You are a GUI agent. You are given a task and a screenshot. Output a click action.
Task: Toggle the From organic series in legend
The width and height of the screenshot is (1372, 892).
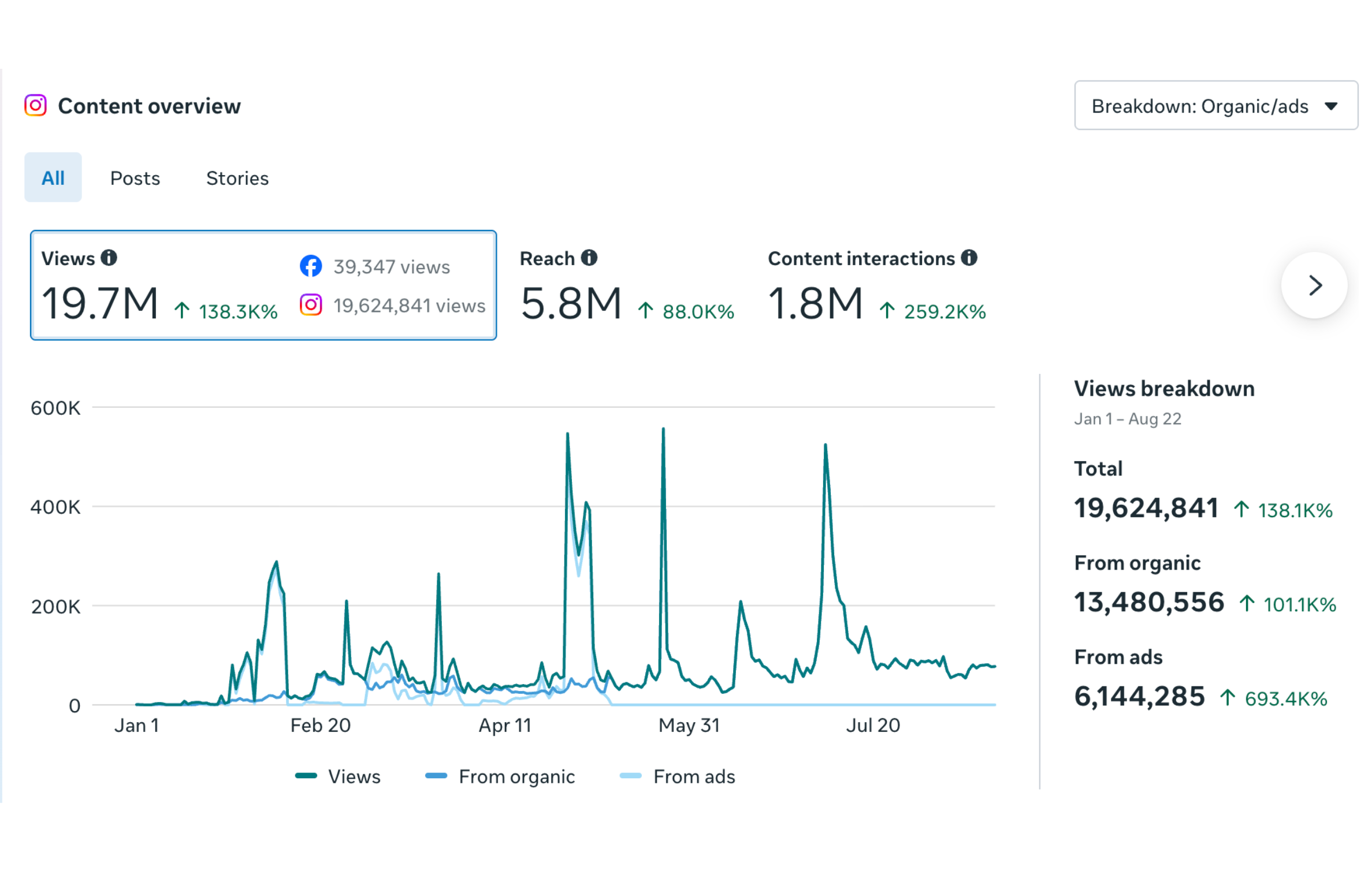[500, 776]
